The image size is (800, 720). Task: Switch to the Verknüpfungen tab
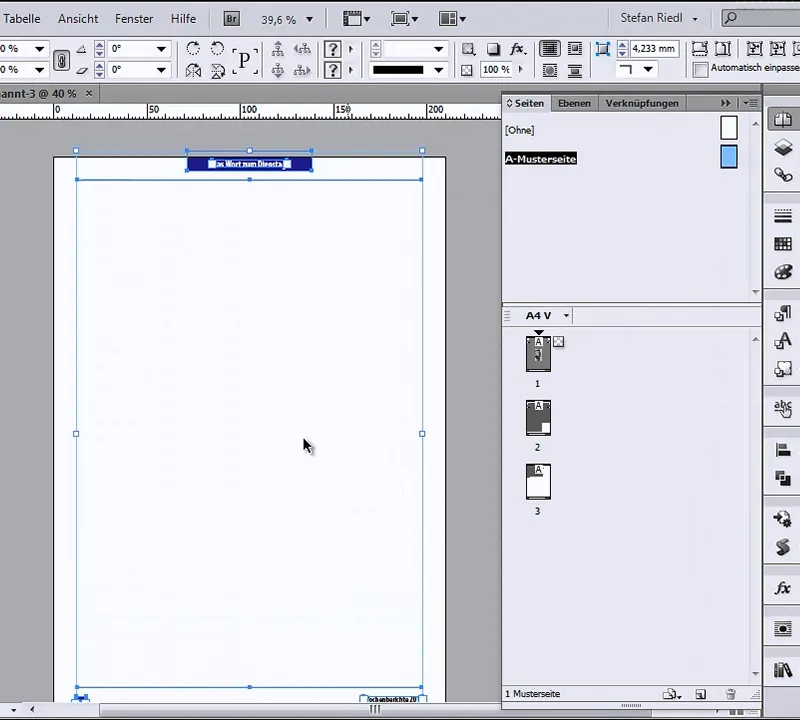(x=642, y=103)
